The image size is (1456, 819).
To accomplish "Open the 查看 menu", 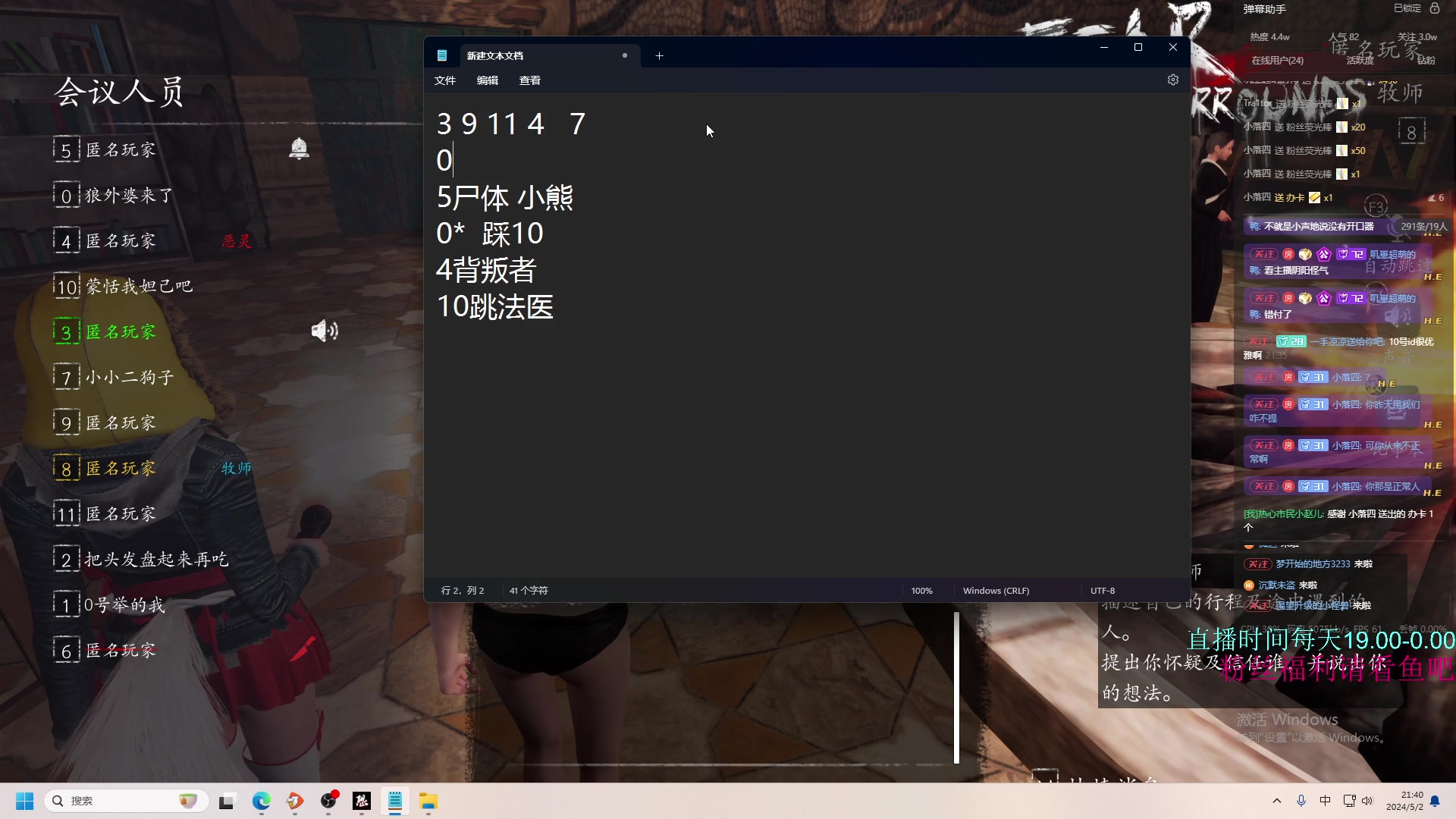I will (x=530, y=80).
